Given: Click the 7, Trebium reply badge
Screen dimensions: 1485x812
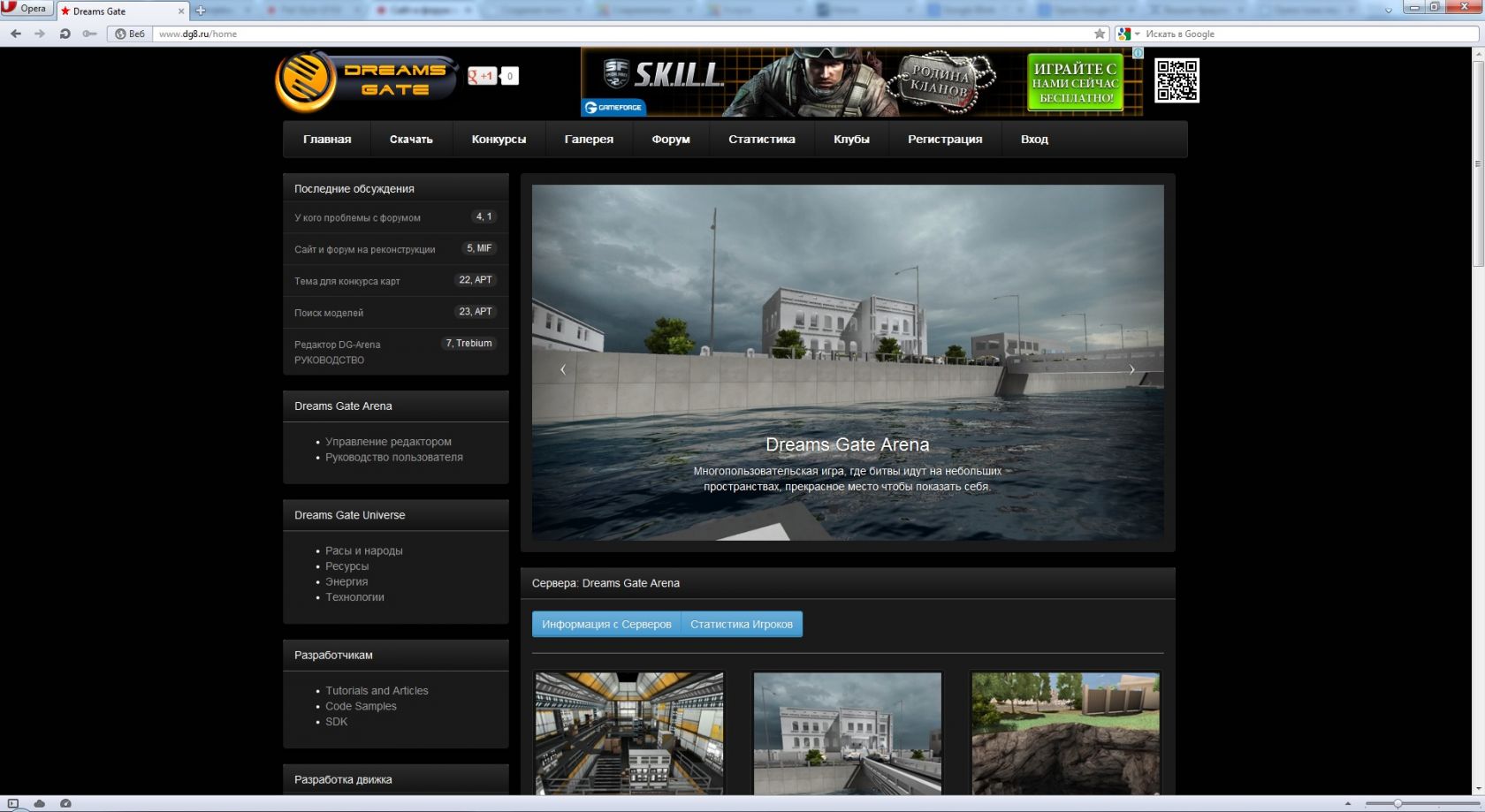Looking at the screenshot, I should (468, 344).
